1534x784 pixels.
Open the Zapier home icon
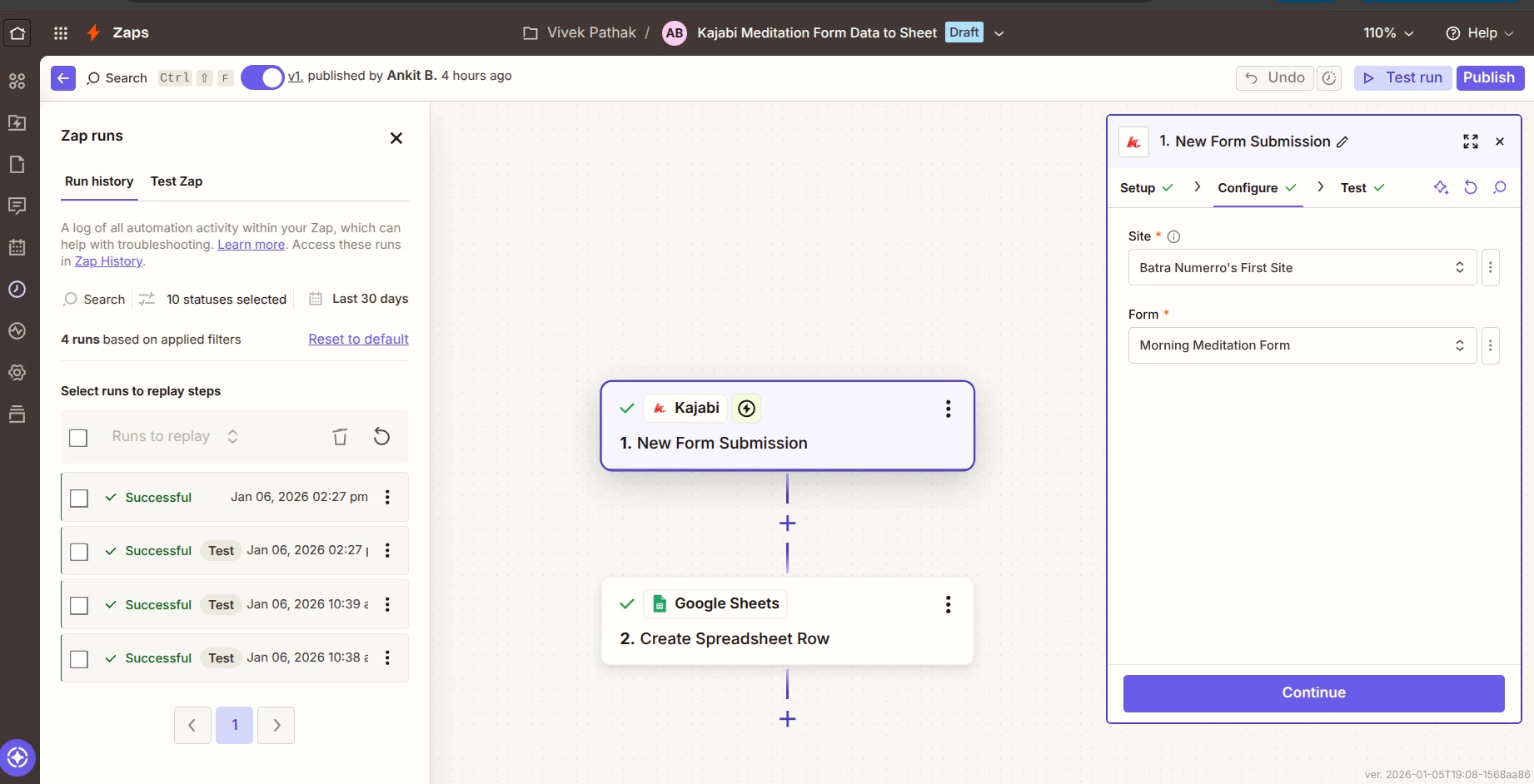tap(17, 33)
